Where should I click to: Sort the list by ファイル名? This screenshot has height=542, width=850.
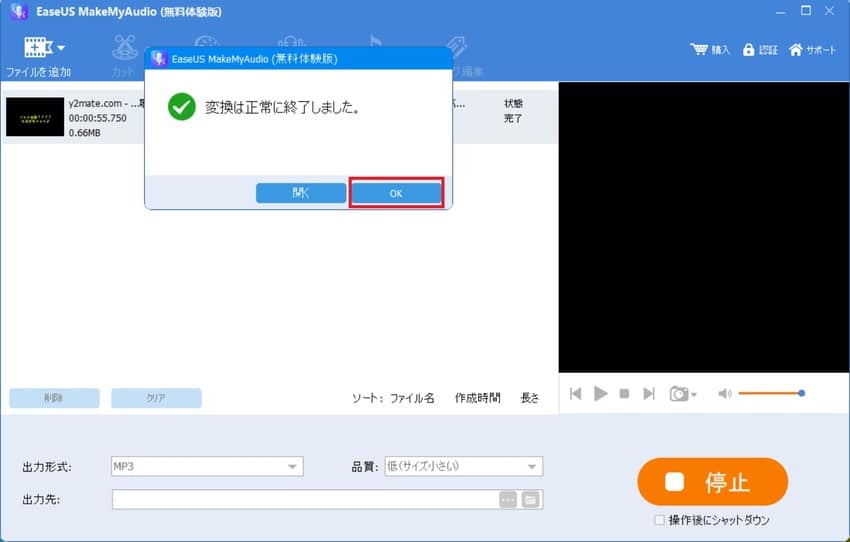click(412, 398)
